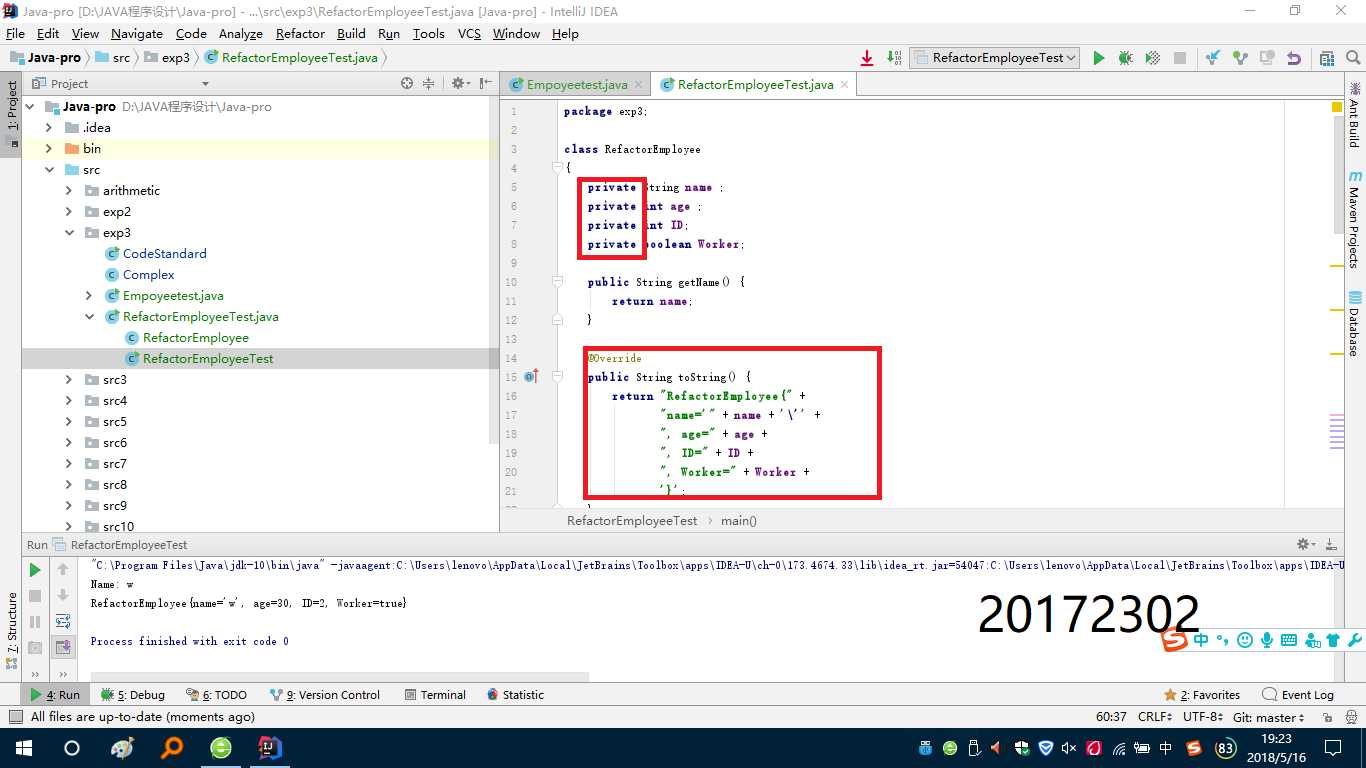Viewport: 1366px width, 768px height.
Task: Click the VCS Update Project icon
Action: click(x=1213, y=58)
